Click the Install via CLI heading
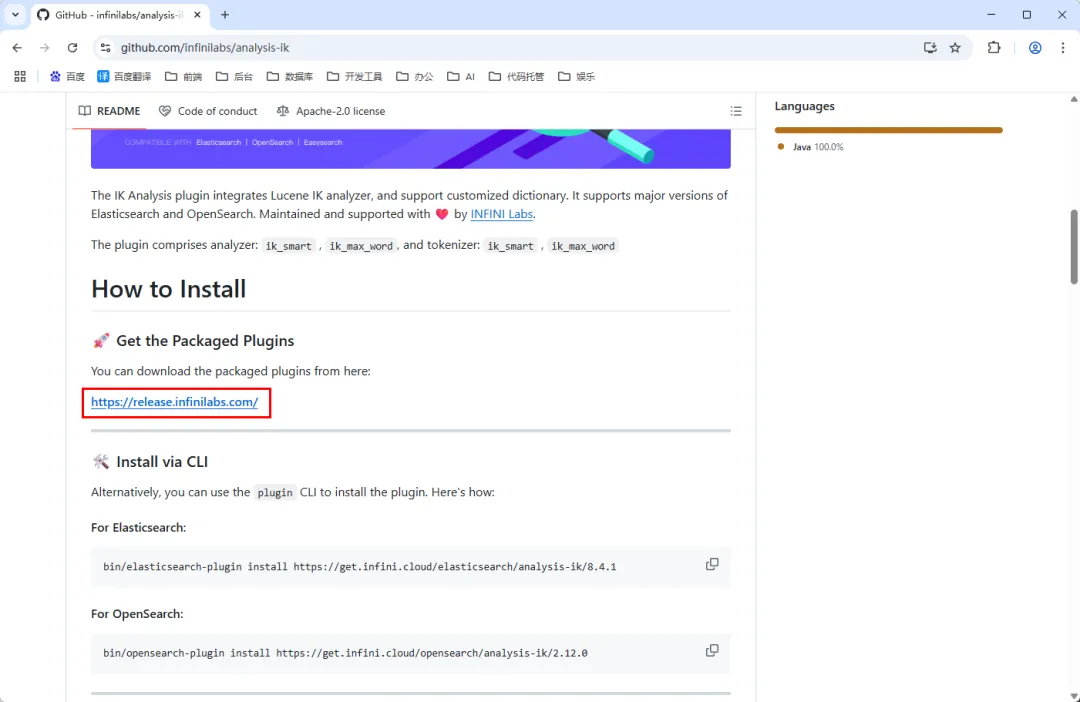The image size is (1080, 702). pos(149,462)
